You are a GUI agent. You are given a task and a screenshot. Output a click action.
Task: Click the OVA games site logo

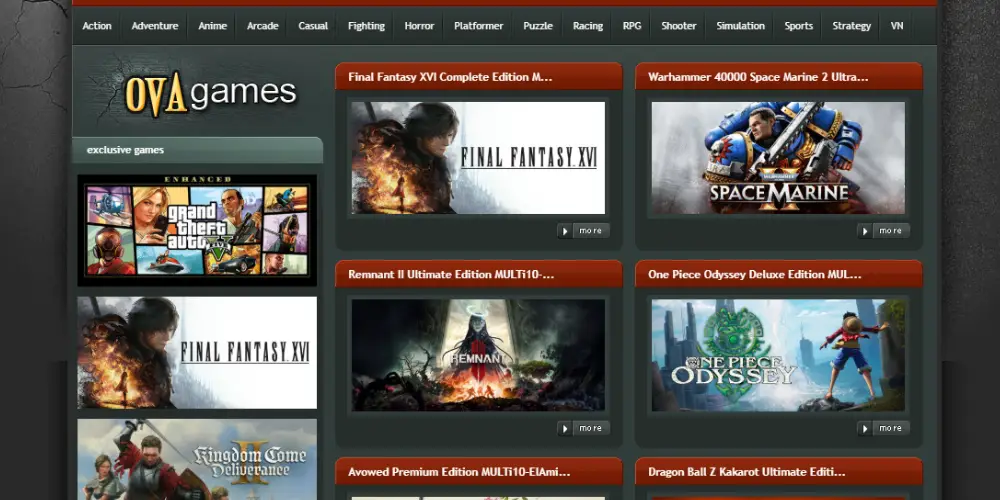point(210,94)
